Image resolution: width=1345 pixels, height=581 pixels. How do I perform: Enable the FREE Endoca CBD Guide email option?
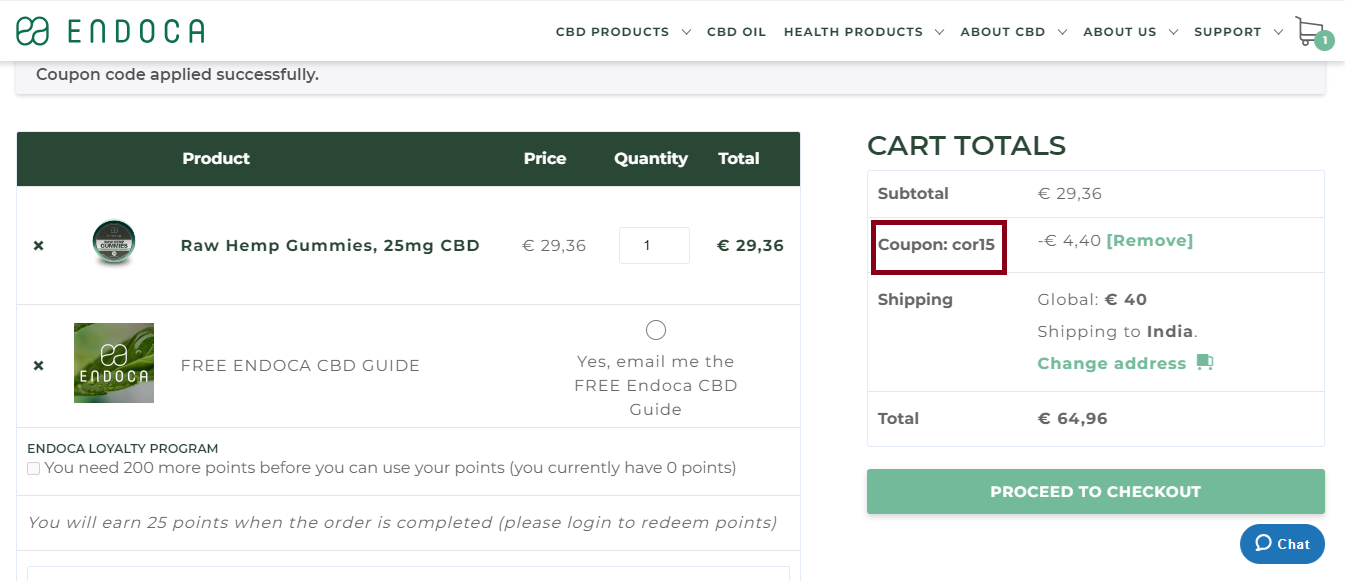pyautogui.click(x=655, y=329)
